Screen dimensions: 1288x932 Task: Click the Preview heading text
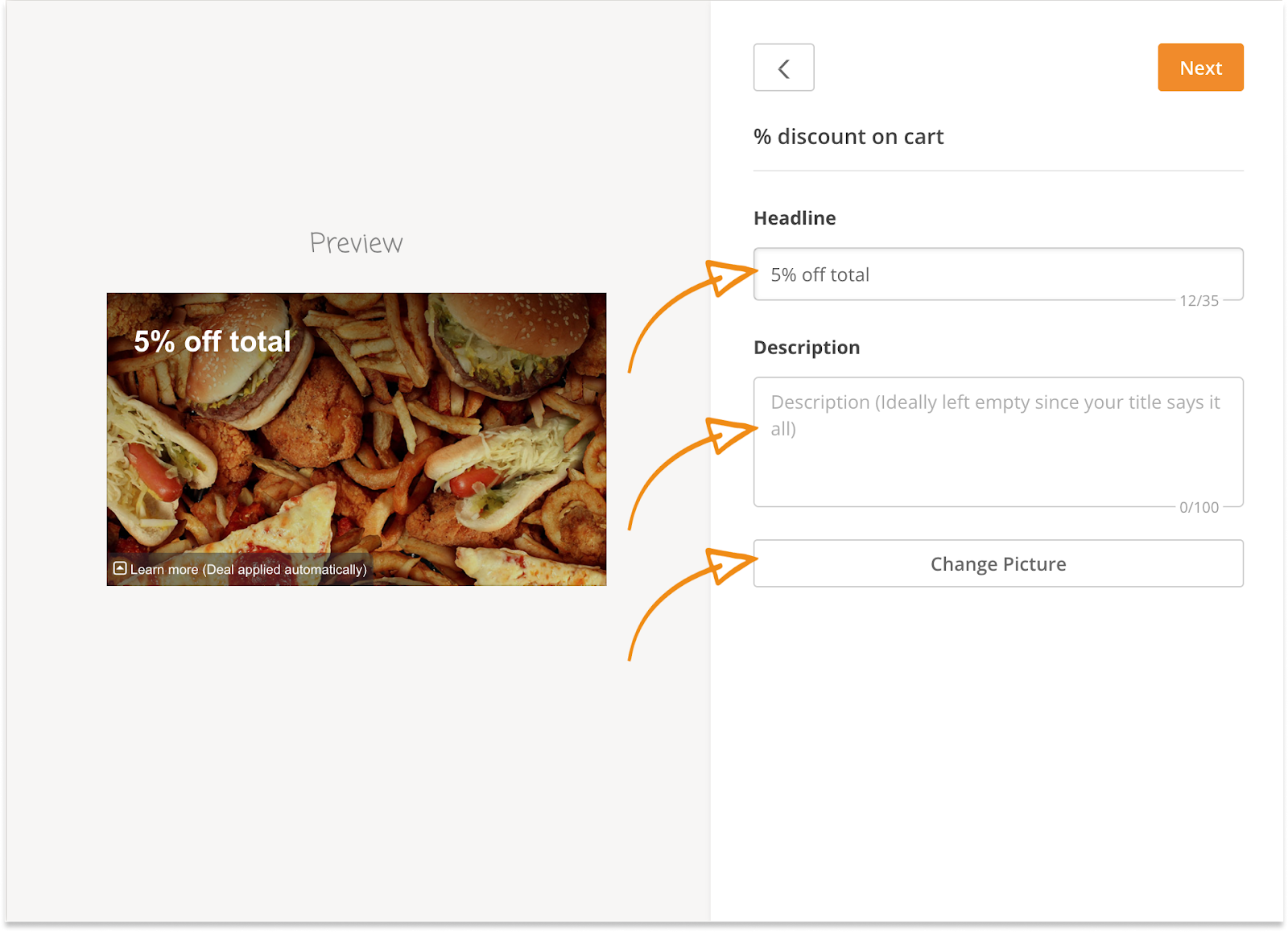[356, 243]
